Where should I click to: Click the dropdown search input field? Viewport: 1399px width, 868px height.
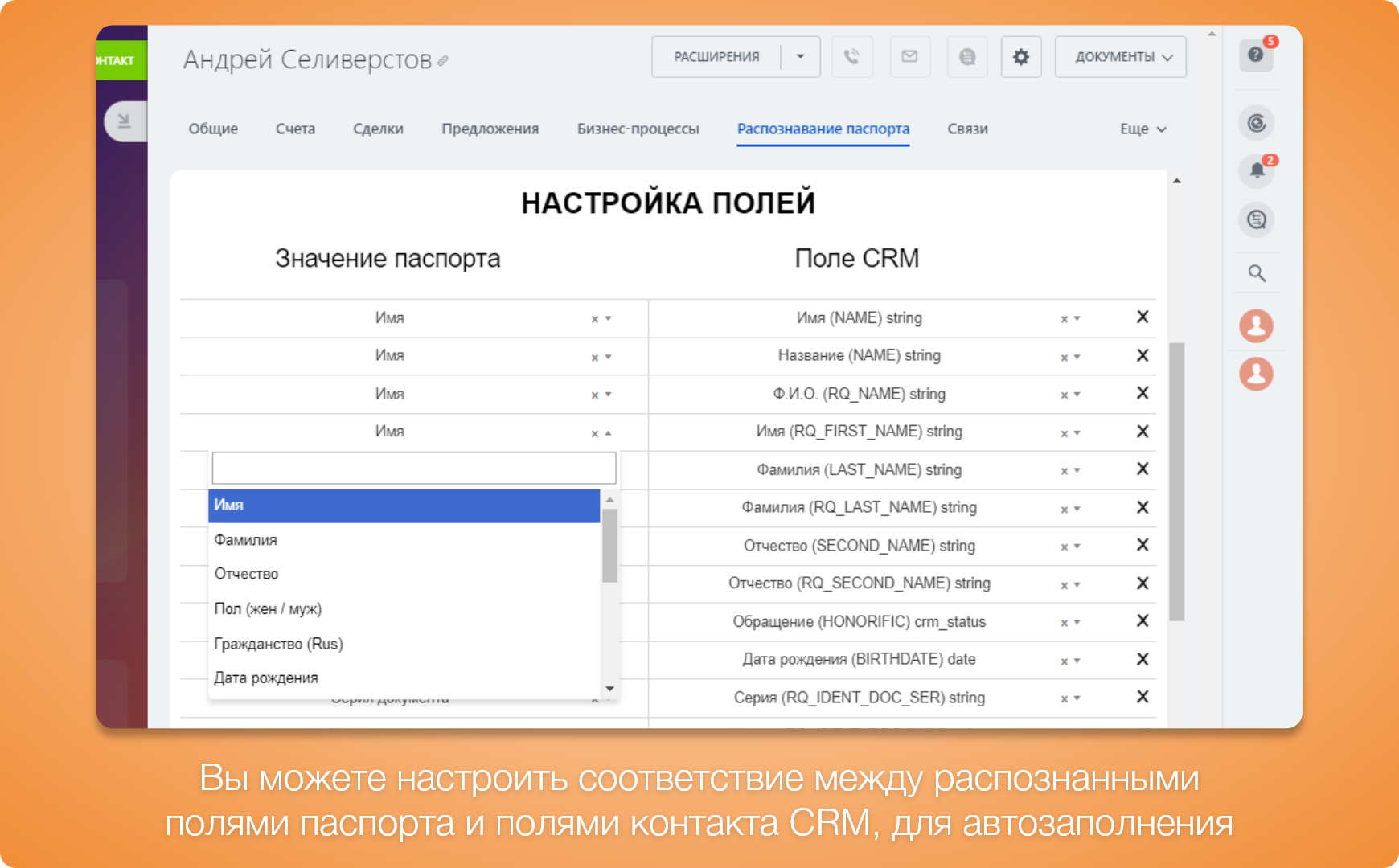point(413,468)
